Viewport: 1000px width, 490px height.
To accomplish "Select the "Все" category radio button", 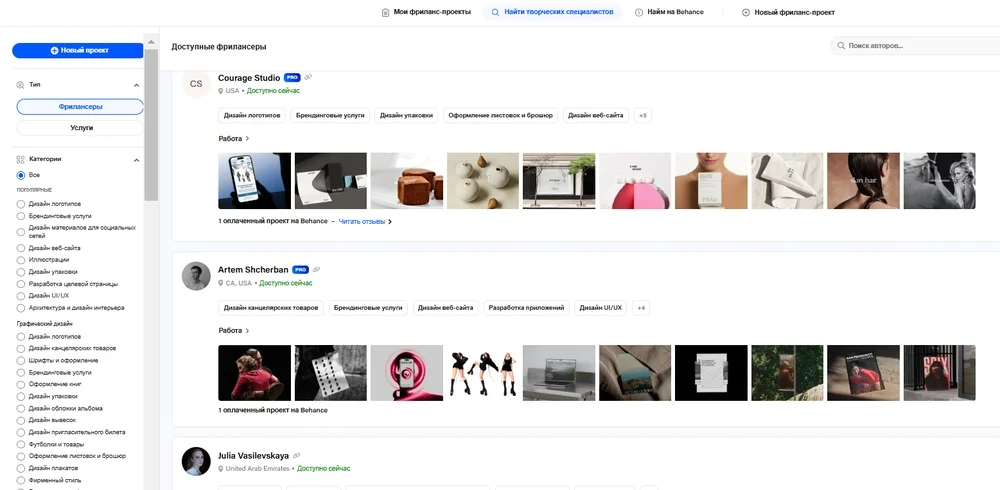I will 21,175.
